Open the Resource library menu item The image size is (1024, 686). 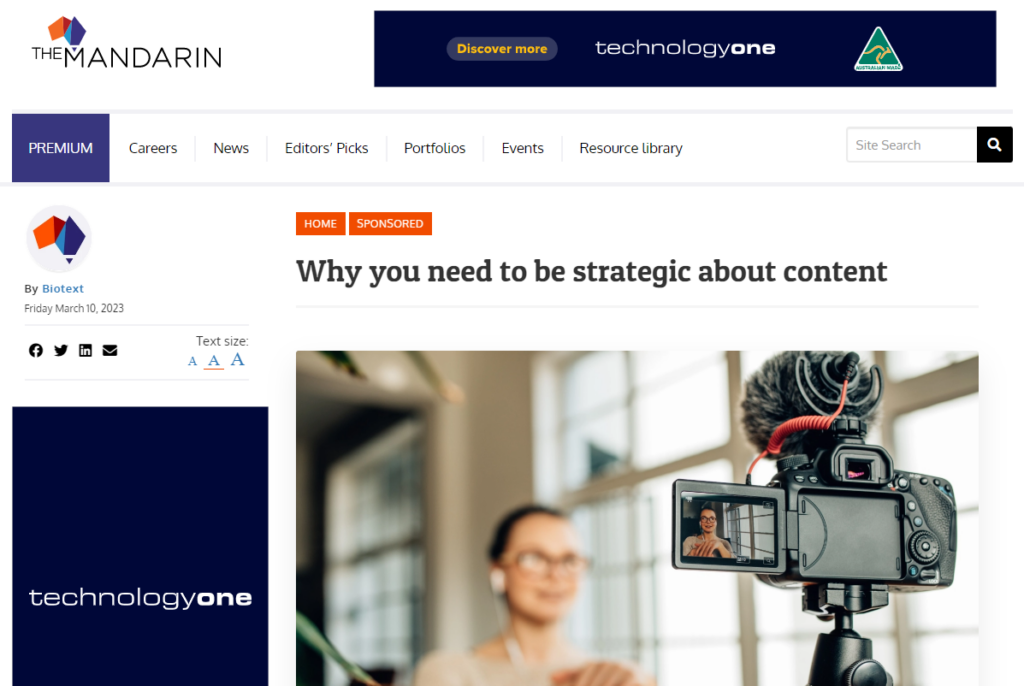click(x=631, y=148)
